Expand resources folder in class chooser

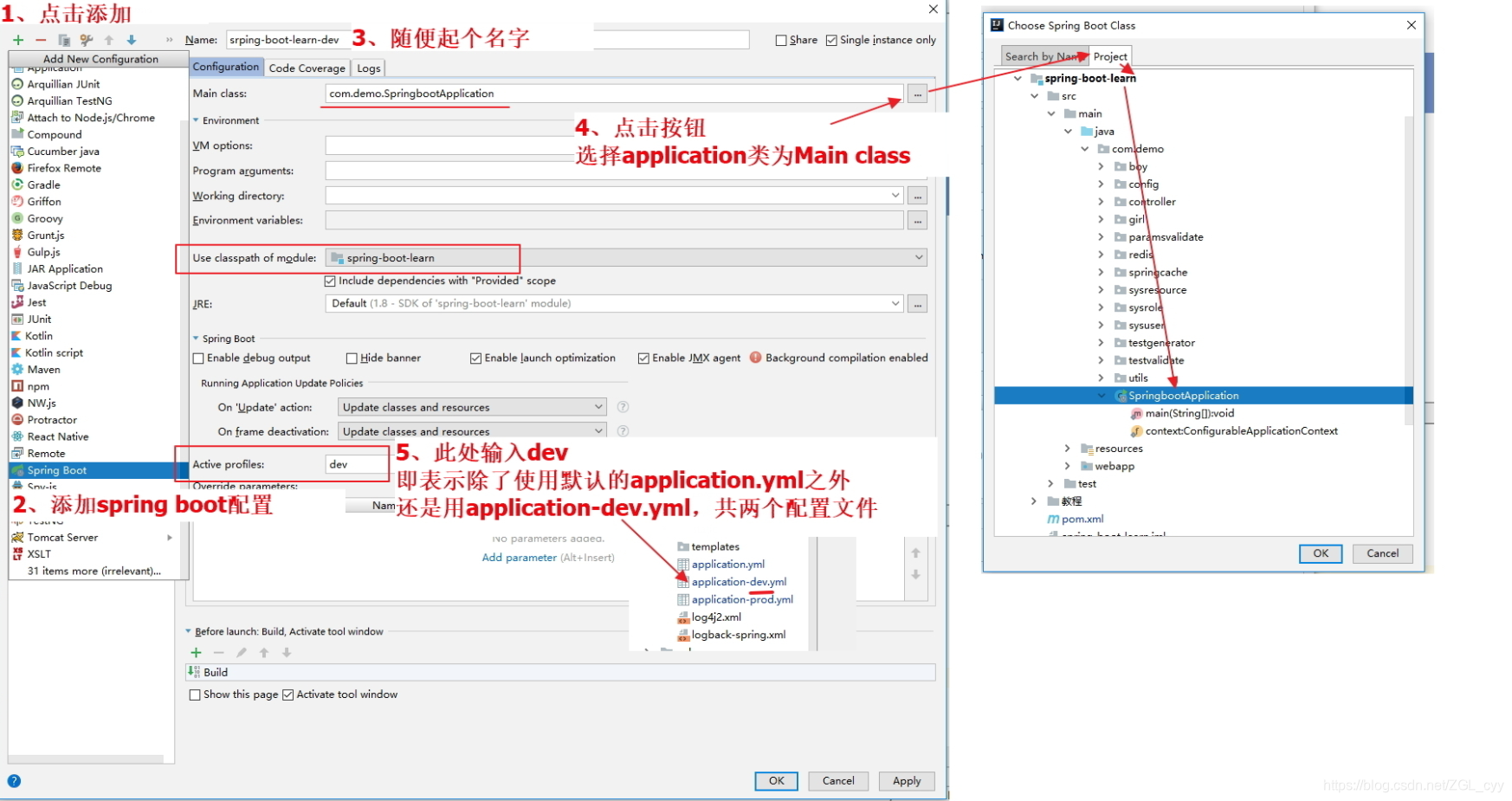(x=1067, y=449)
